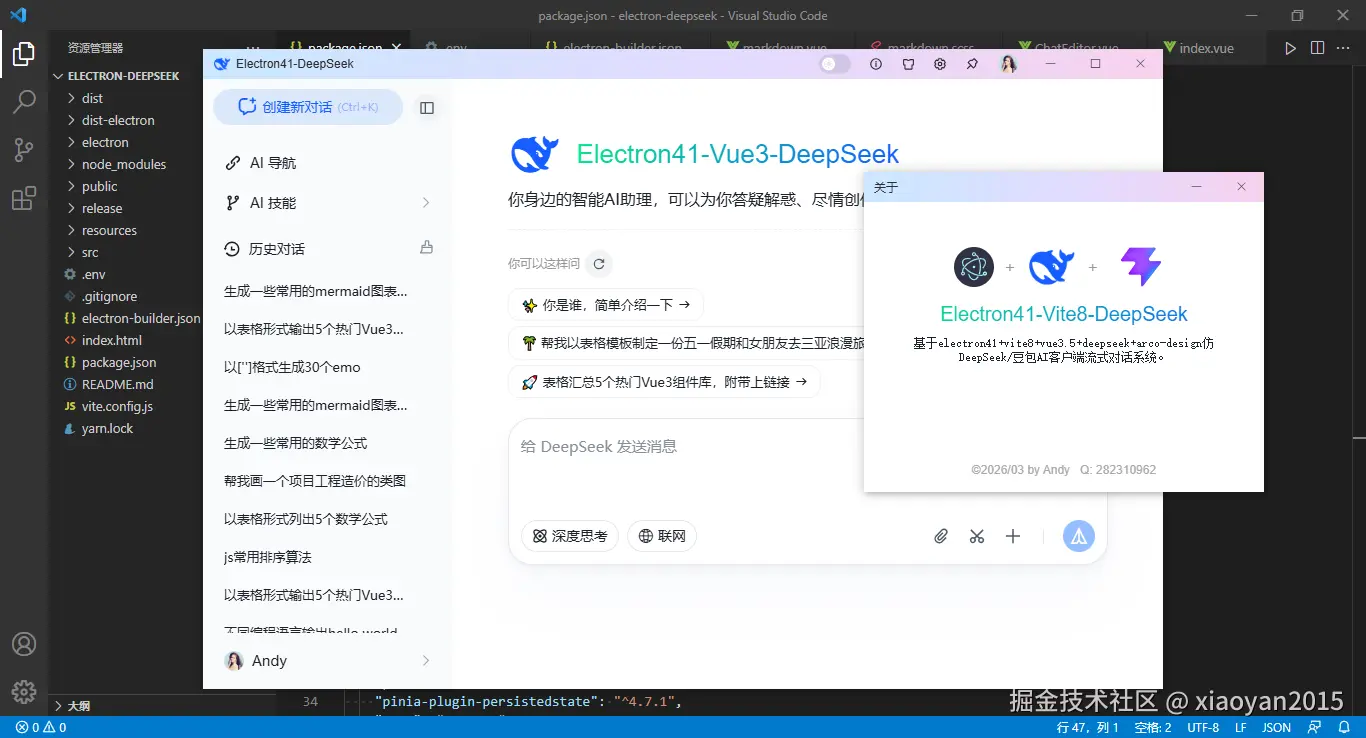Collapse the ELECTRON-DEEPSEEK folder tree
The height and width of the screenshot is (738, 1366).
click(x=120, y=75)
